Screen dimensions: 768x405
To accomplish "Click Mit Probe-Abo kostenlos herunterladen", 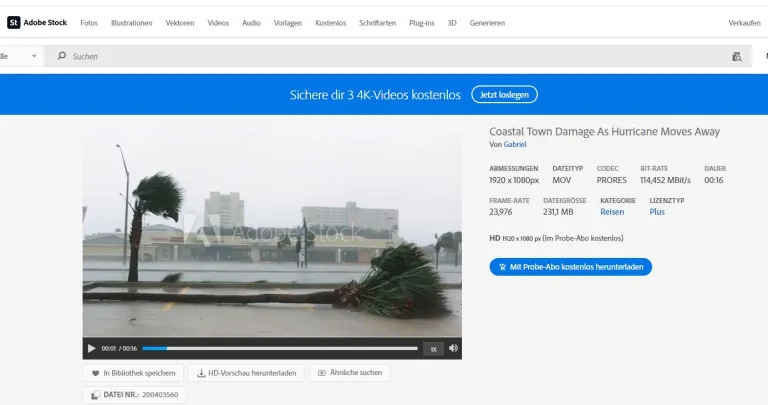I will click(571, 267).
